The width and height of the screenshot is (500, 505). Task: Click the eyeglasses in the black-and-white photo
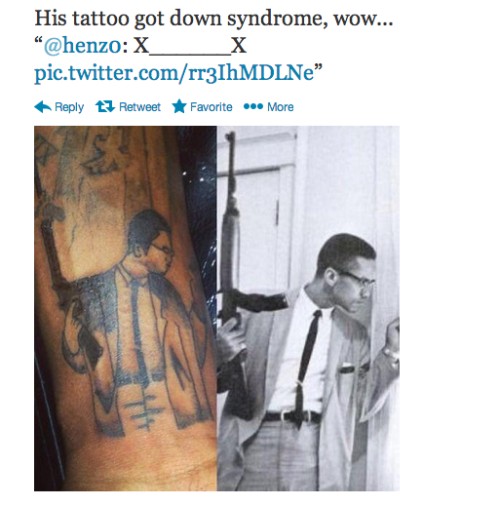coord(357,279)
